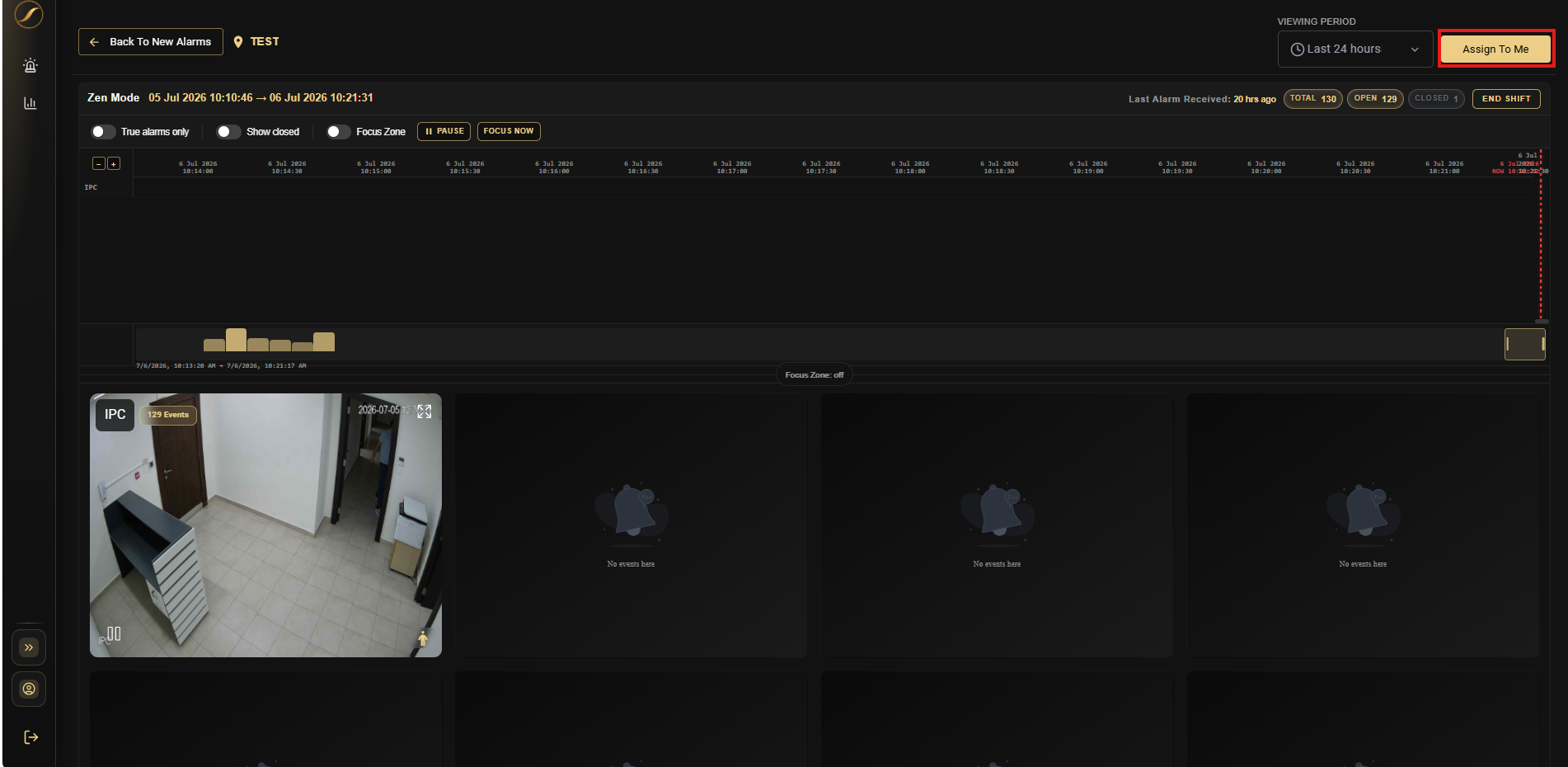Screen dimensions: 1568x767
Task: Open the user profile icon in sidebar
Action: 29,689
